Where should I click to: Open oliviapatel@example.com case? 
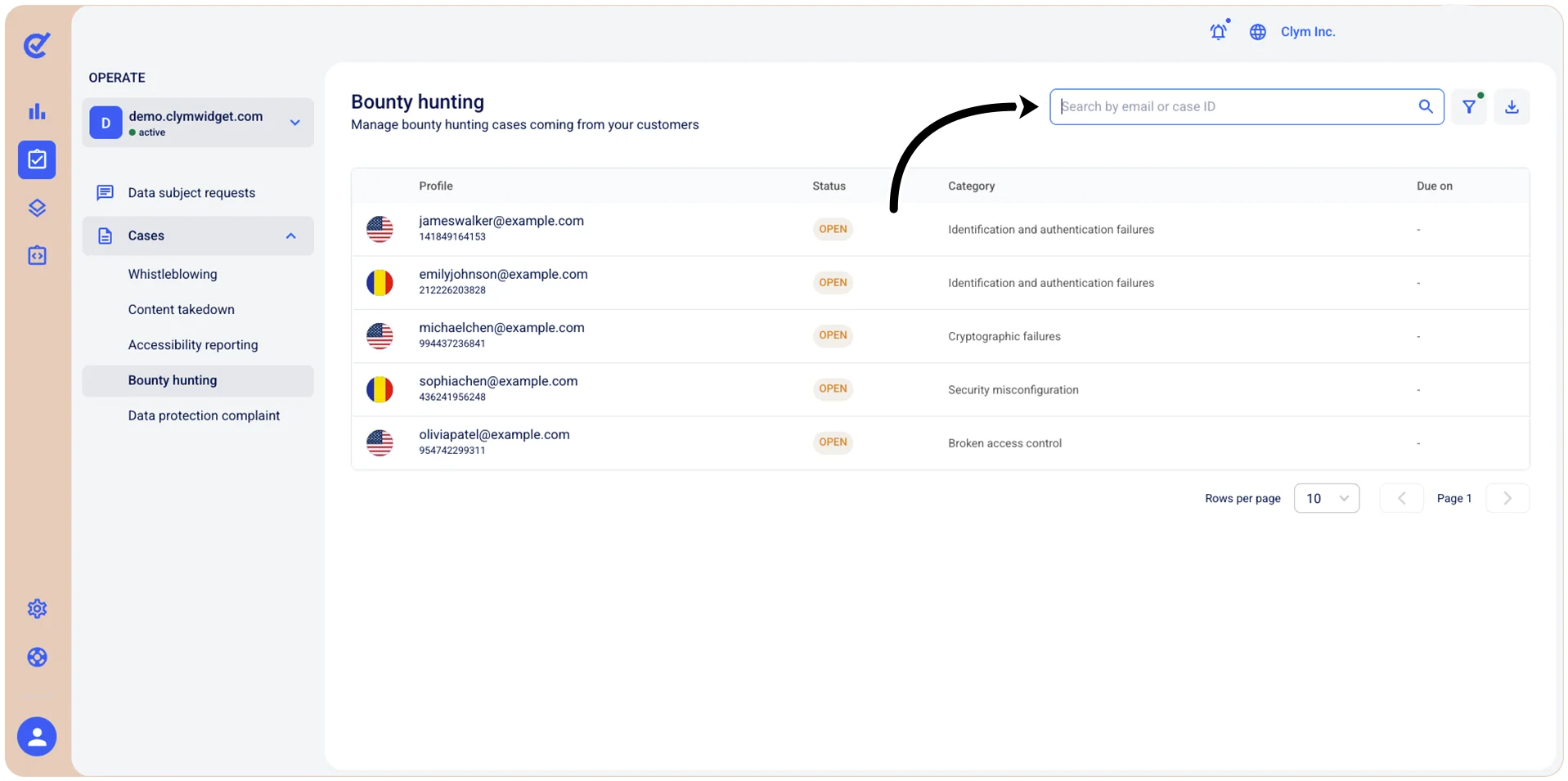(494, 434)
